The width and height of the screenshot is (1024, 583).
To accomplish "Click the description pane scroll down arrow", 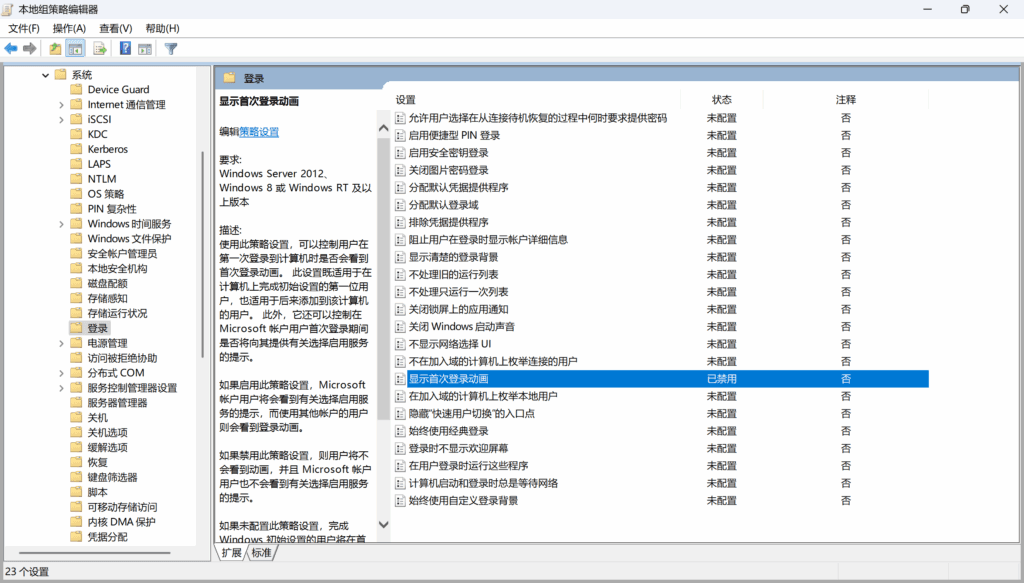I will click(x=382, y=524).
